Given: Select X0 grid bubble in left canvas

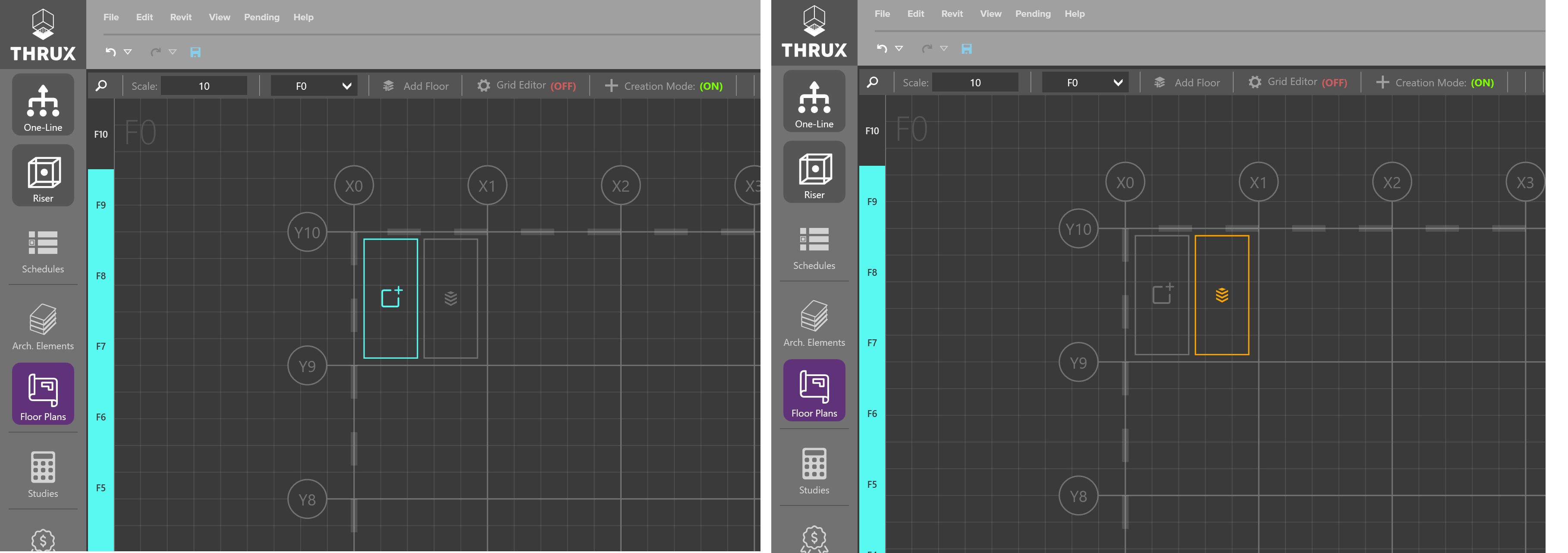Looking at the screenshot, I should (x=354, y=186).
